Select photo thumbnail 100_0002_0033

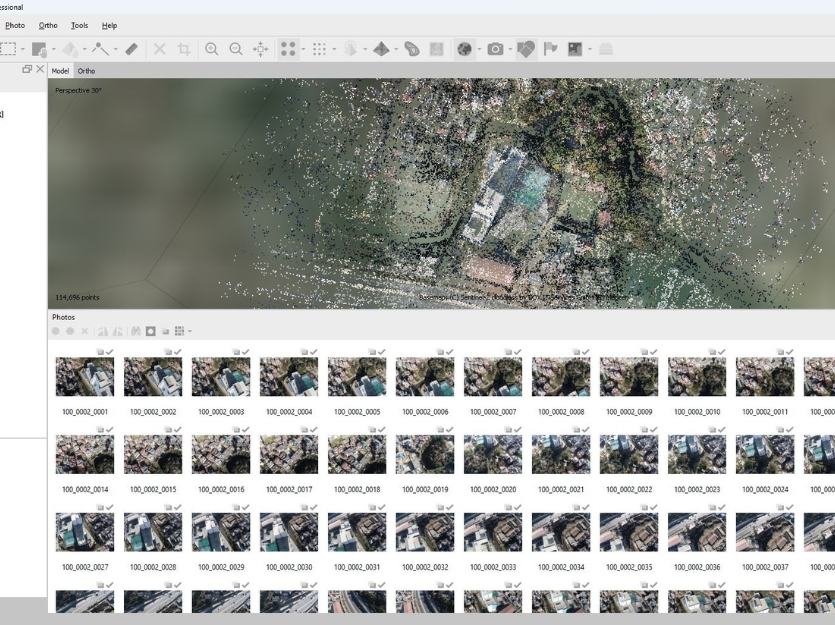[493, 532]
